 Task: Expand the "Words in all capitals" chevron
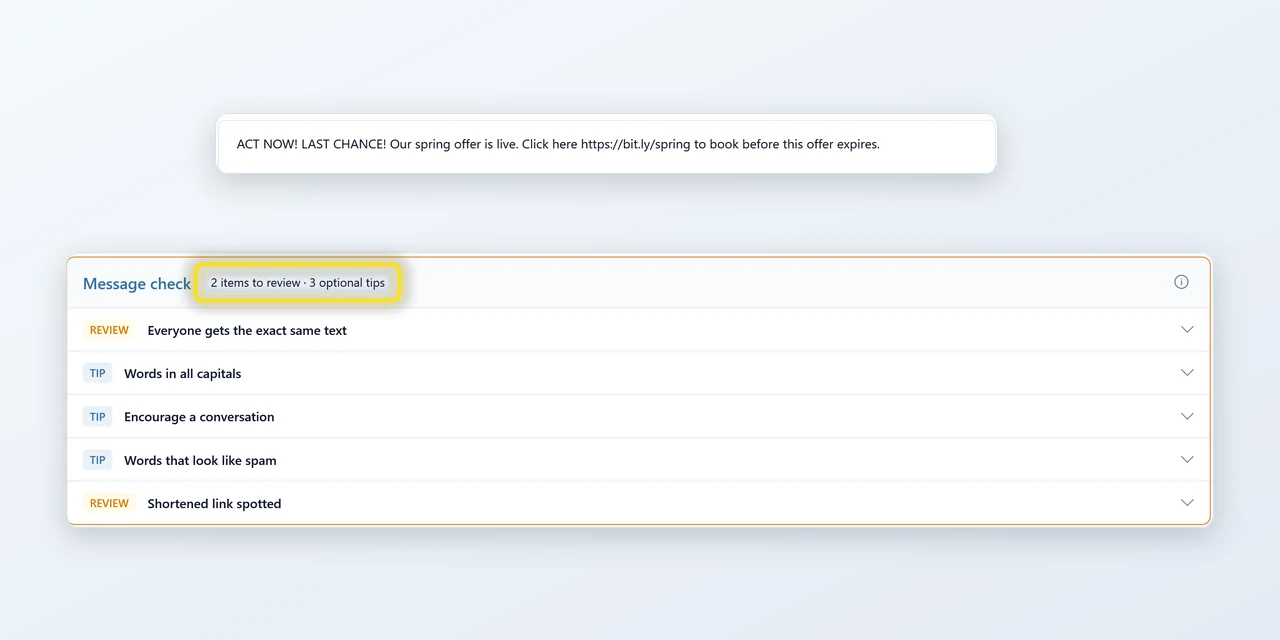point(1187,373)
